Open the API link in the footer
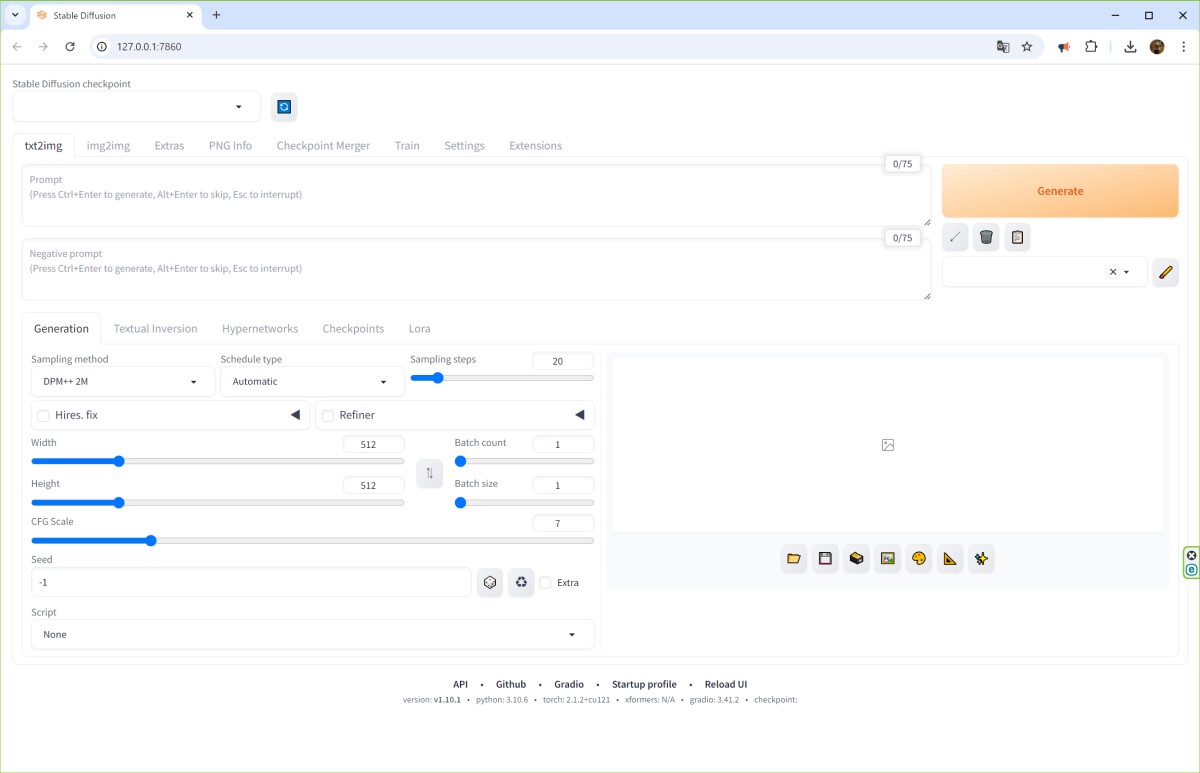 tap(460, 685)
